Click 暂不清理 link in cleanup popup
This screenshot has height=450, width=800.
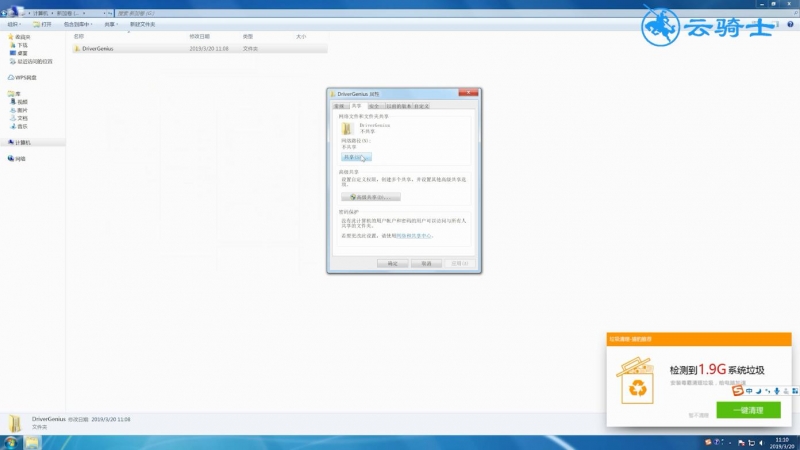698,415
